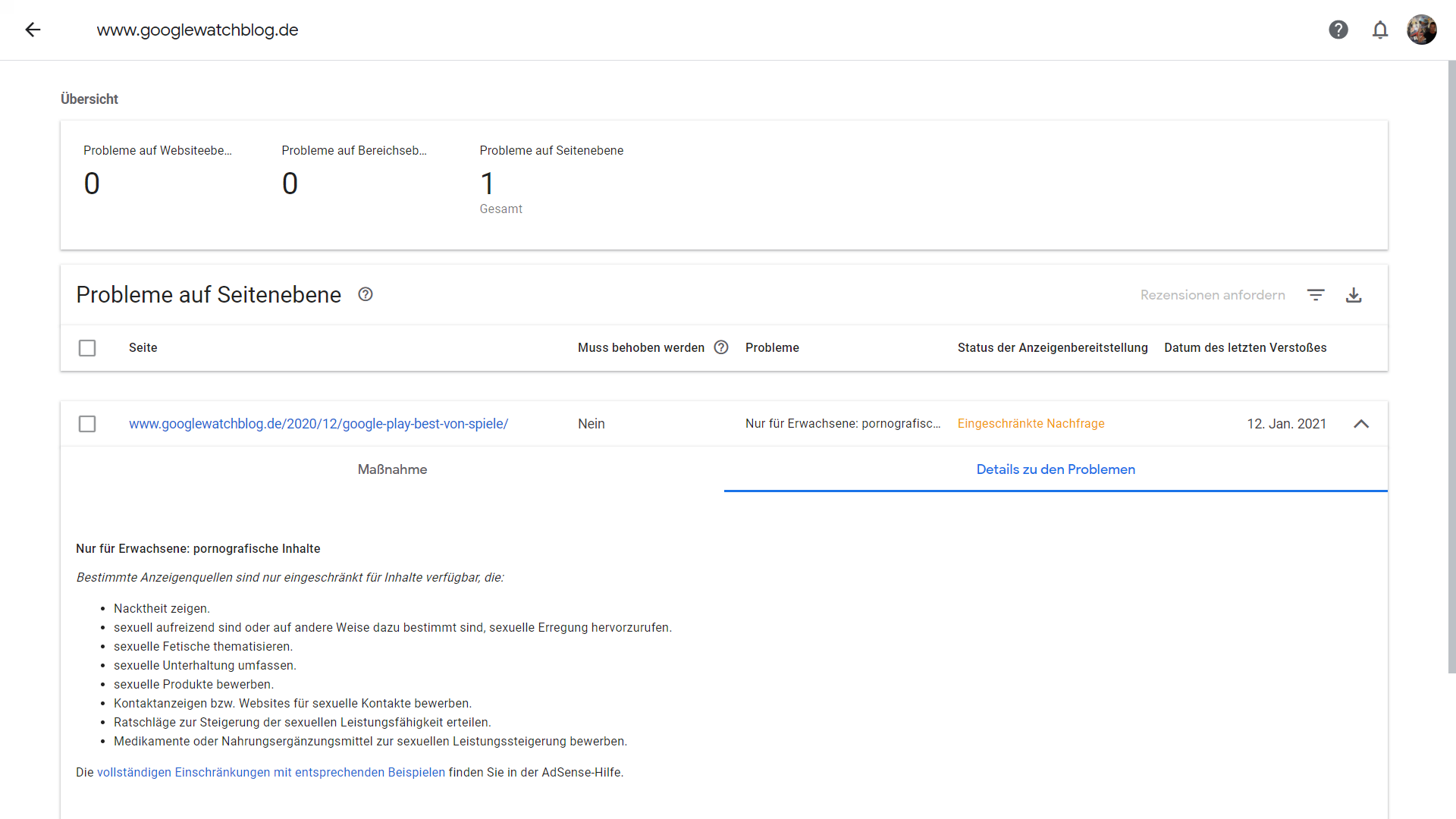Click the vertical page scrollbar
This screenshot has width=1456, height=819.
[1451, 364]
